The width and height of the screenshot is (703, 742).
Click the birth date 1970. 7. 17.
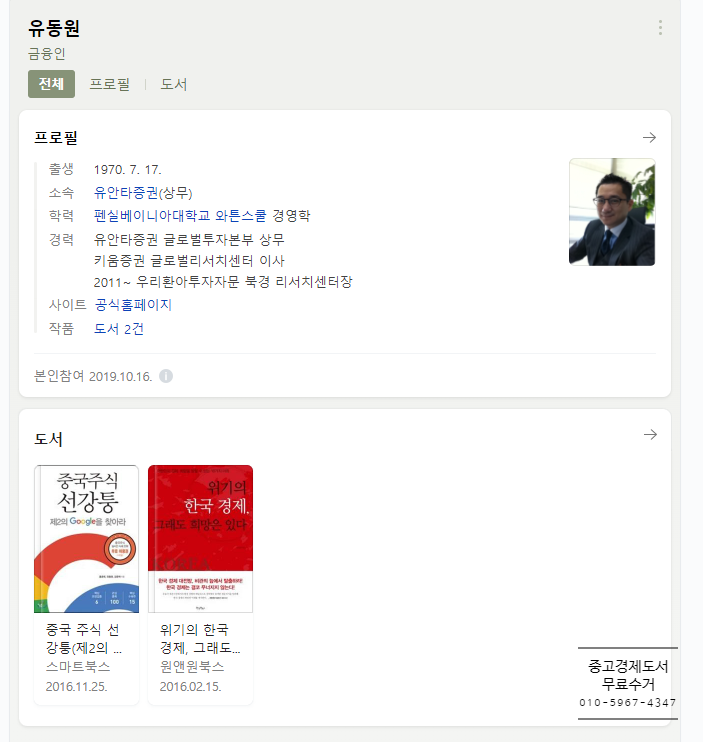point(128,169)
